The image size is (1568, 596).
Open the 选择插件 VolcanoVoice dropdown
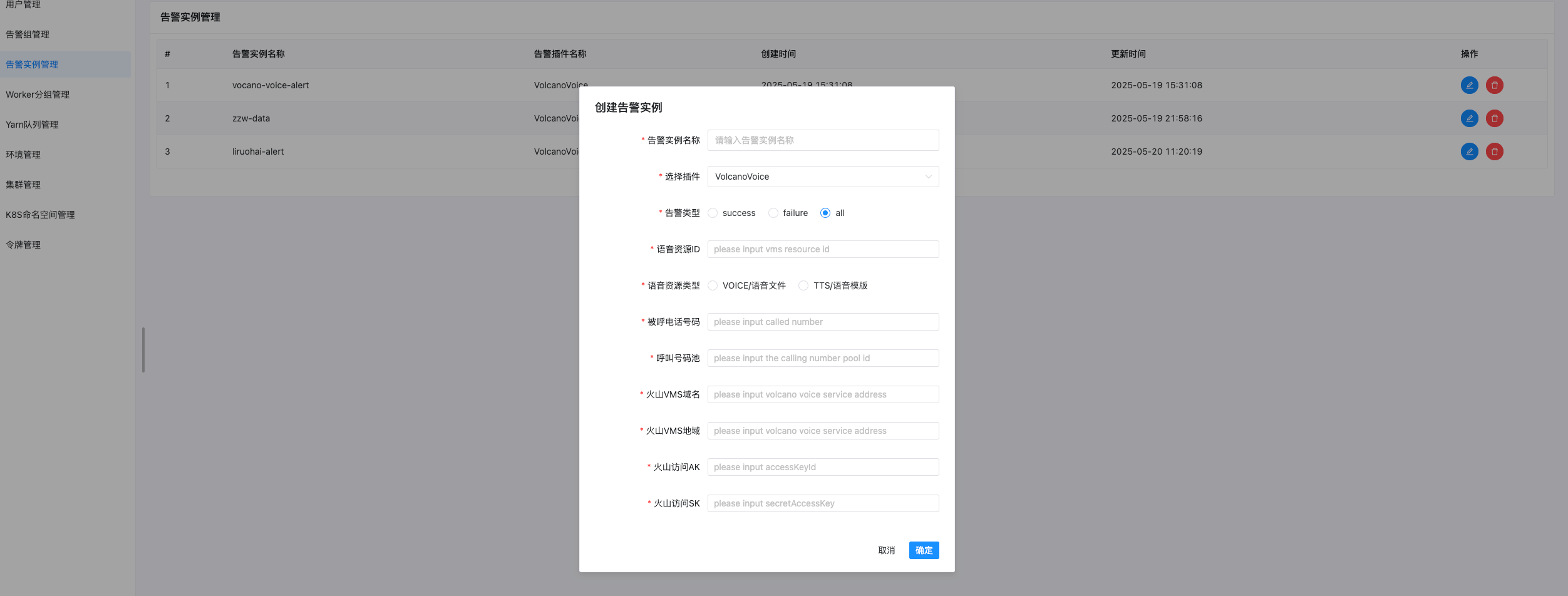[x=823, y=177]
